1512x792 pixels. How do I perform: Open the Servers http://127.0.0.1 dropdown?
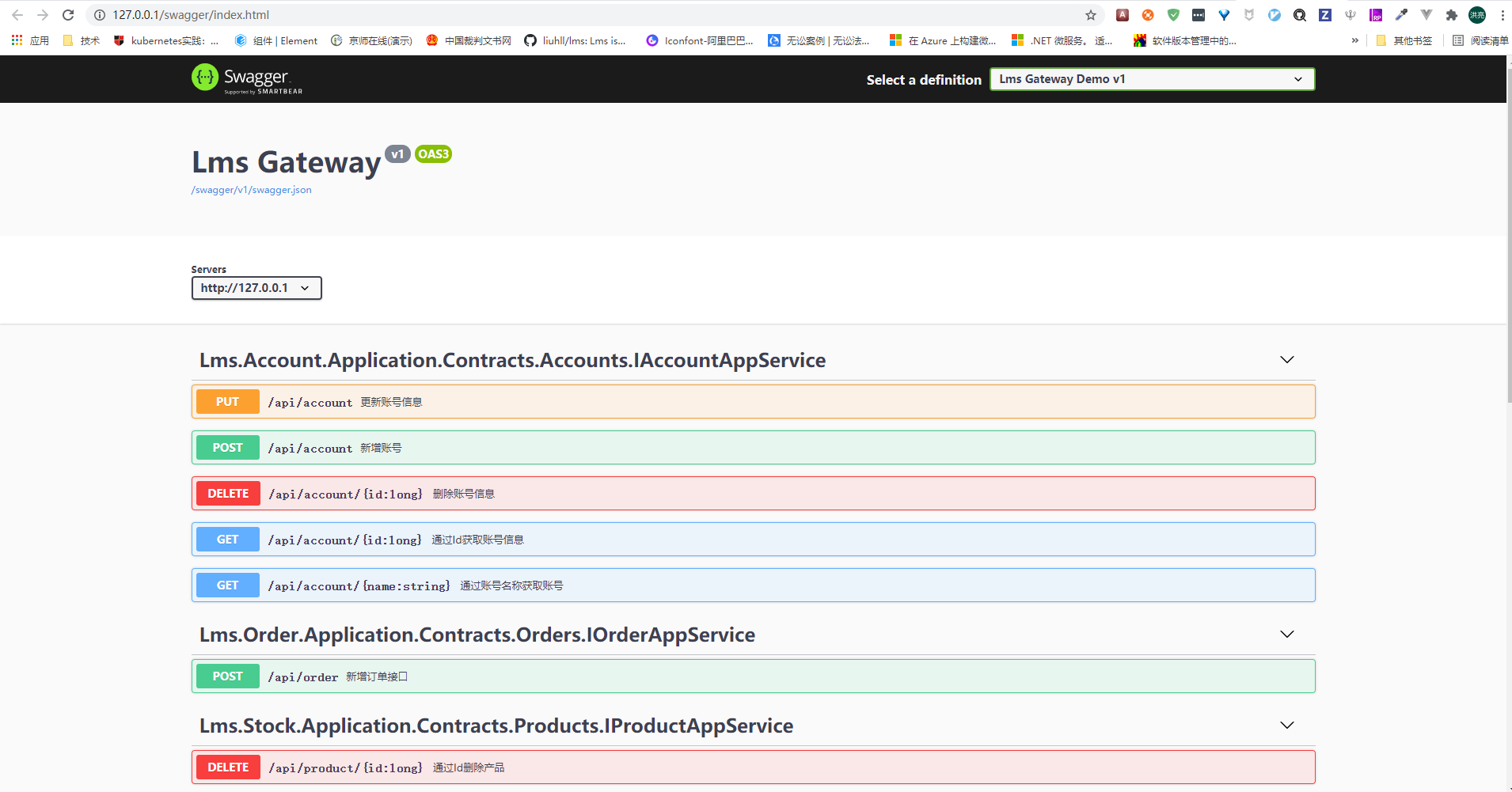click(x=256, y=288)
